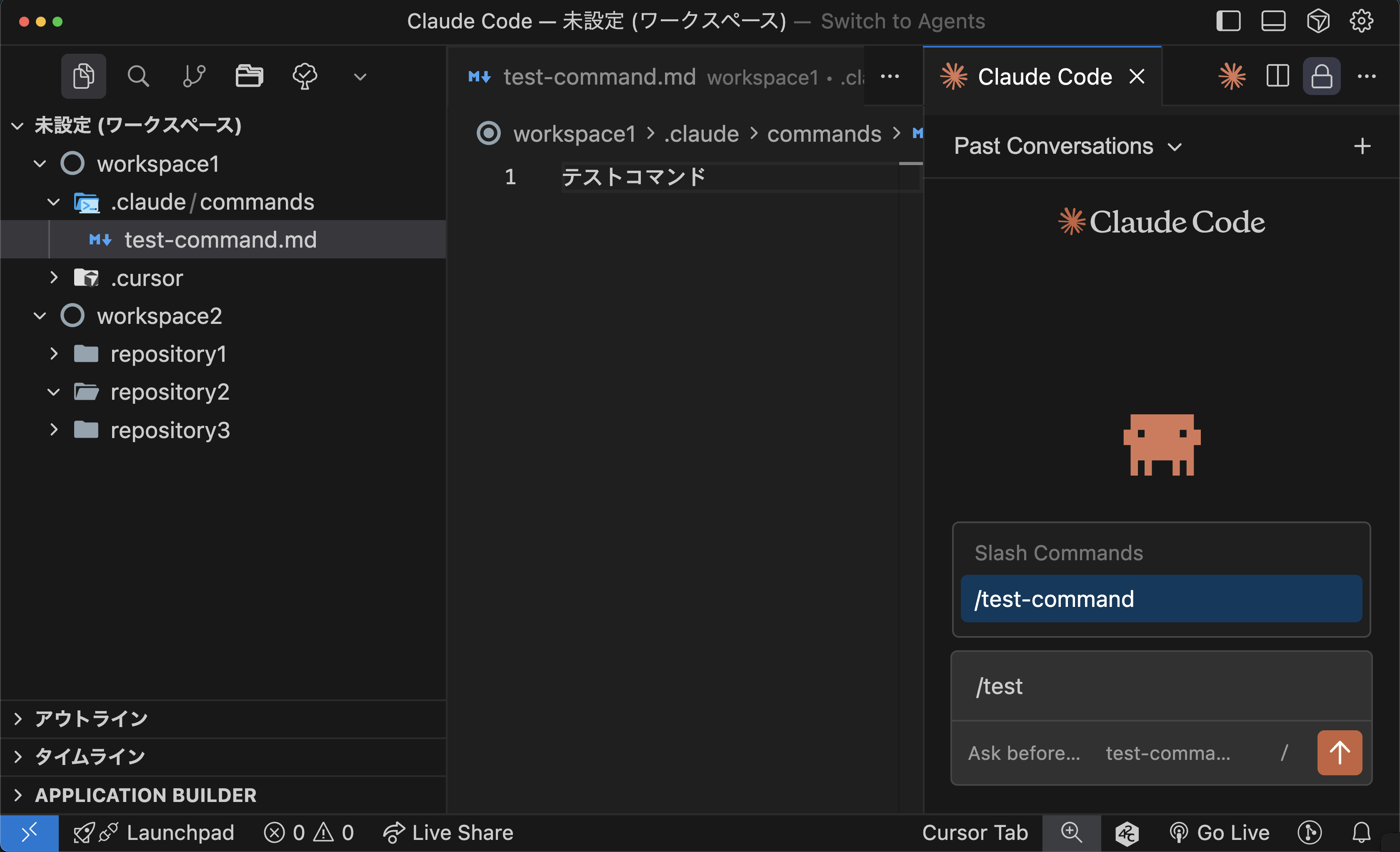
Task: Send message with orange arrow button
Action: coord(1339,752)
